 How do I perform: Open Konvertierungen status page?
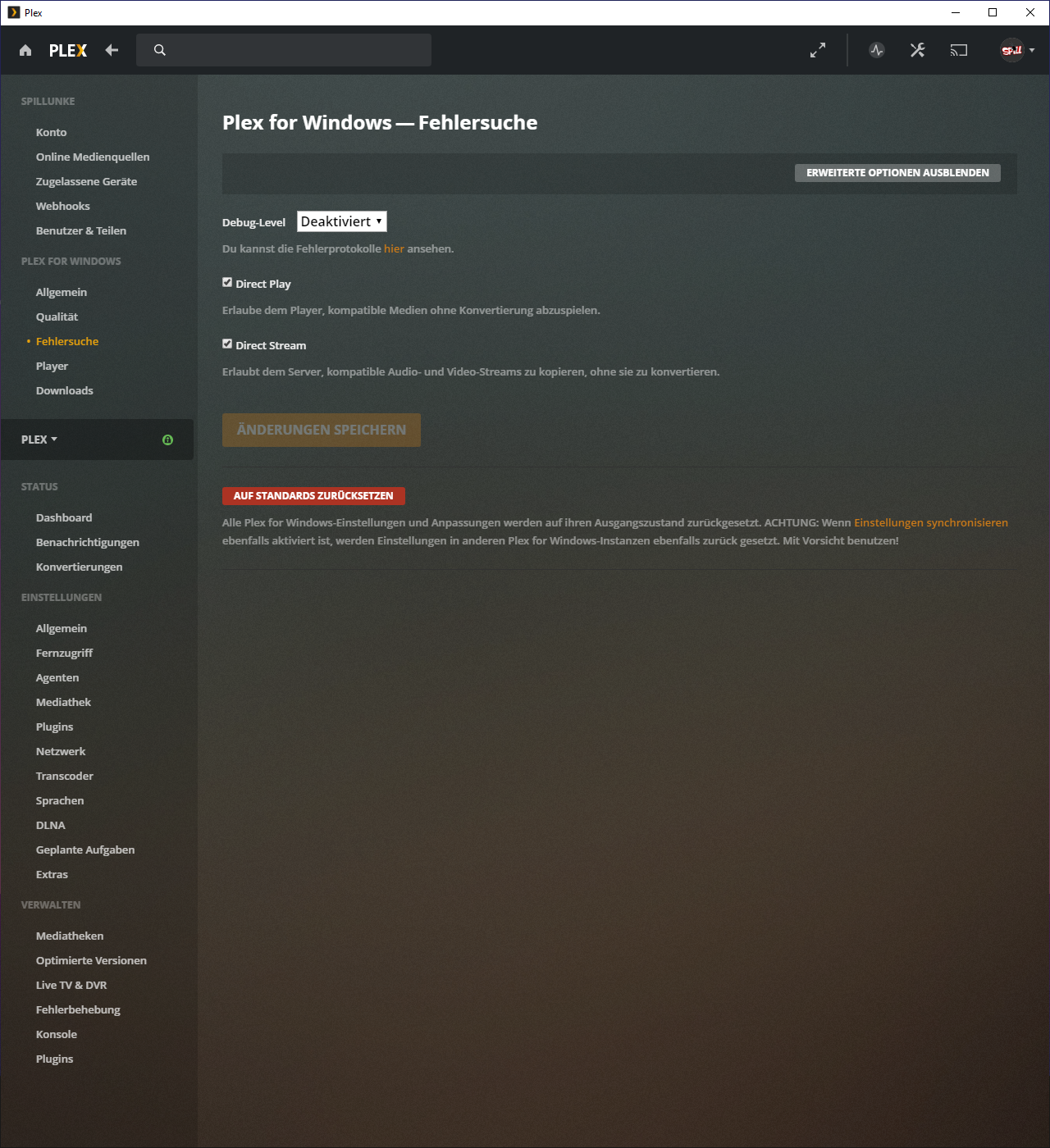click(x=79, y=567)
